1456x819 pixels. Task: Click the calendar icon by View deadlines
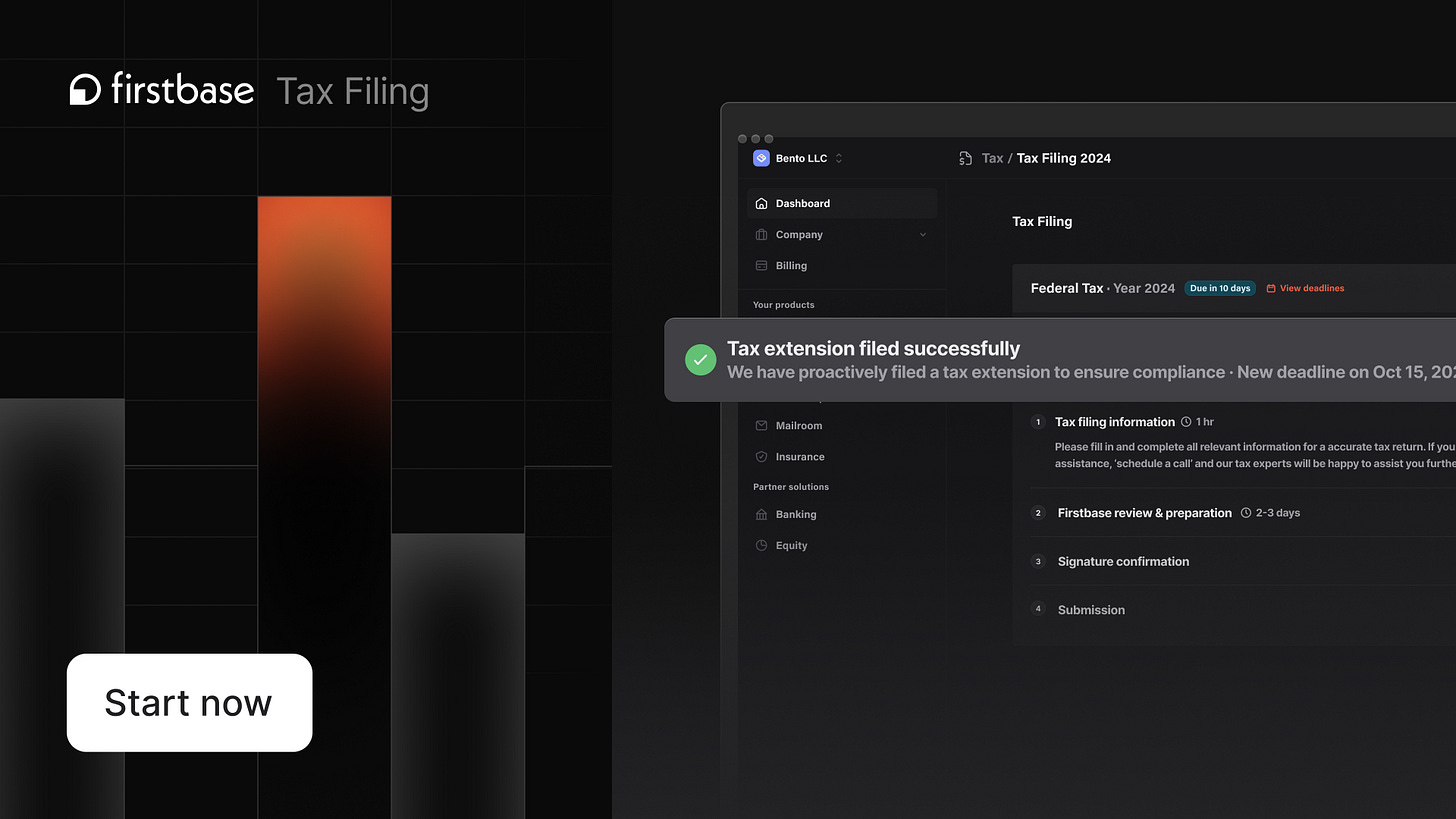(x=1271, y=288)
